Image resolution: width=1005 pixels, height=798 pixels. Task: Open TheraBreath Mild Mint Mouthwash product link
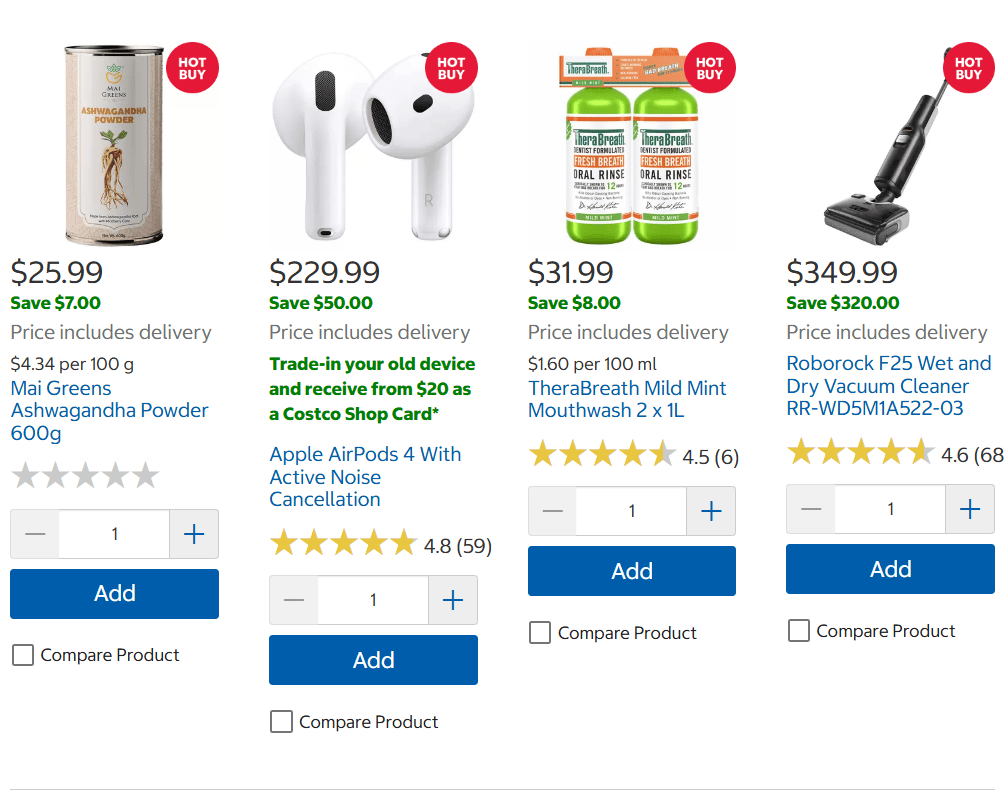pyautogui.click(x=627, y=399)
